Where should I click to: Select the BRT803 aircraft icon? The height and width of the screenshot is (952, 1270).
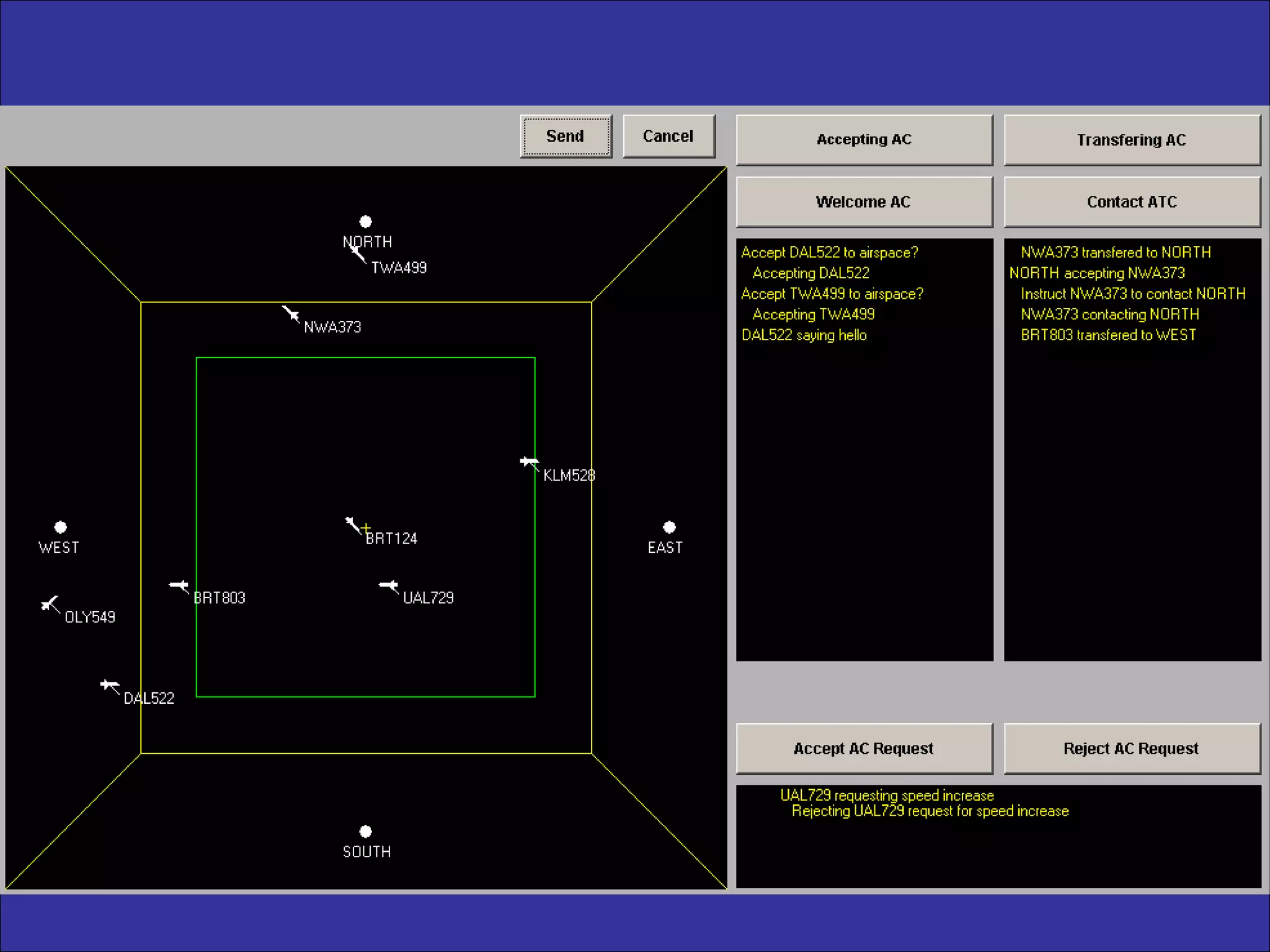pos(179,585)
